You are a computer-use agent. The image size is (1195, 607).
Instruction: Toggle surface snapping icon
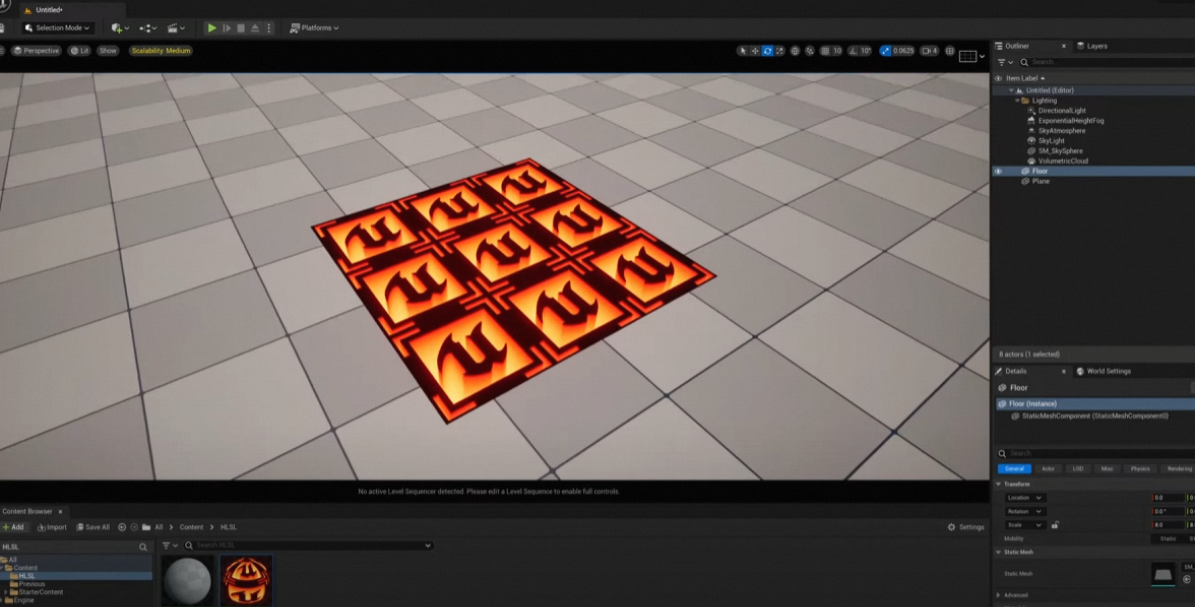coord(809,51)
